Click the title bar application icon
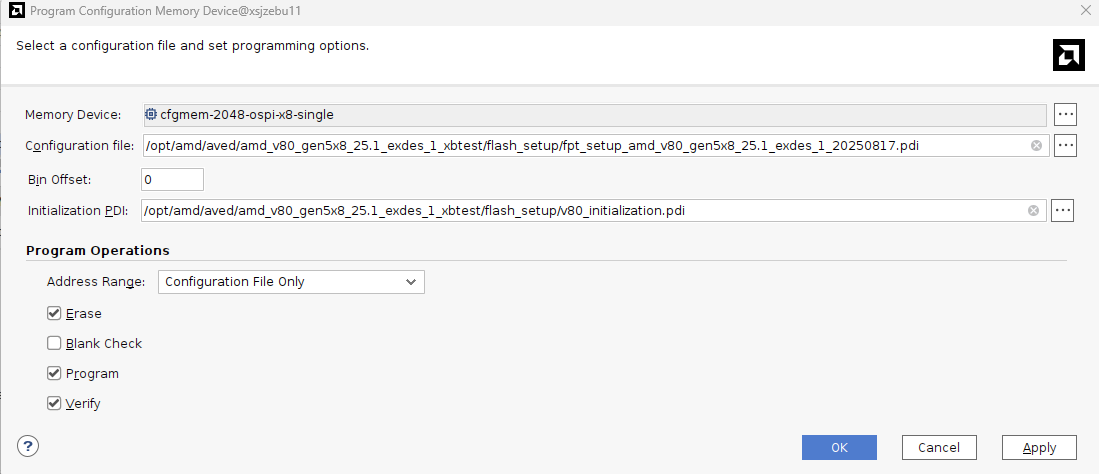This screenshot has width=1099, height=474. point(15,11)
